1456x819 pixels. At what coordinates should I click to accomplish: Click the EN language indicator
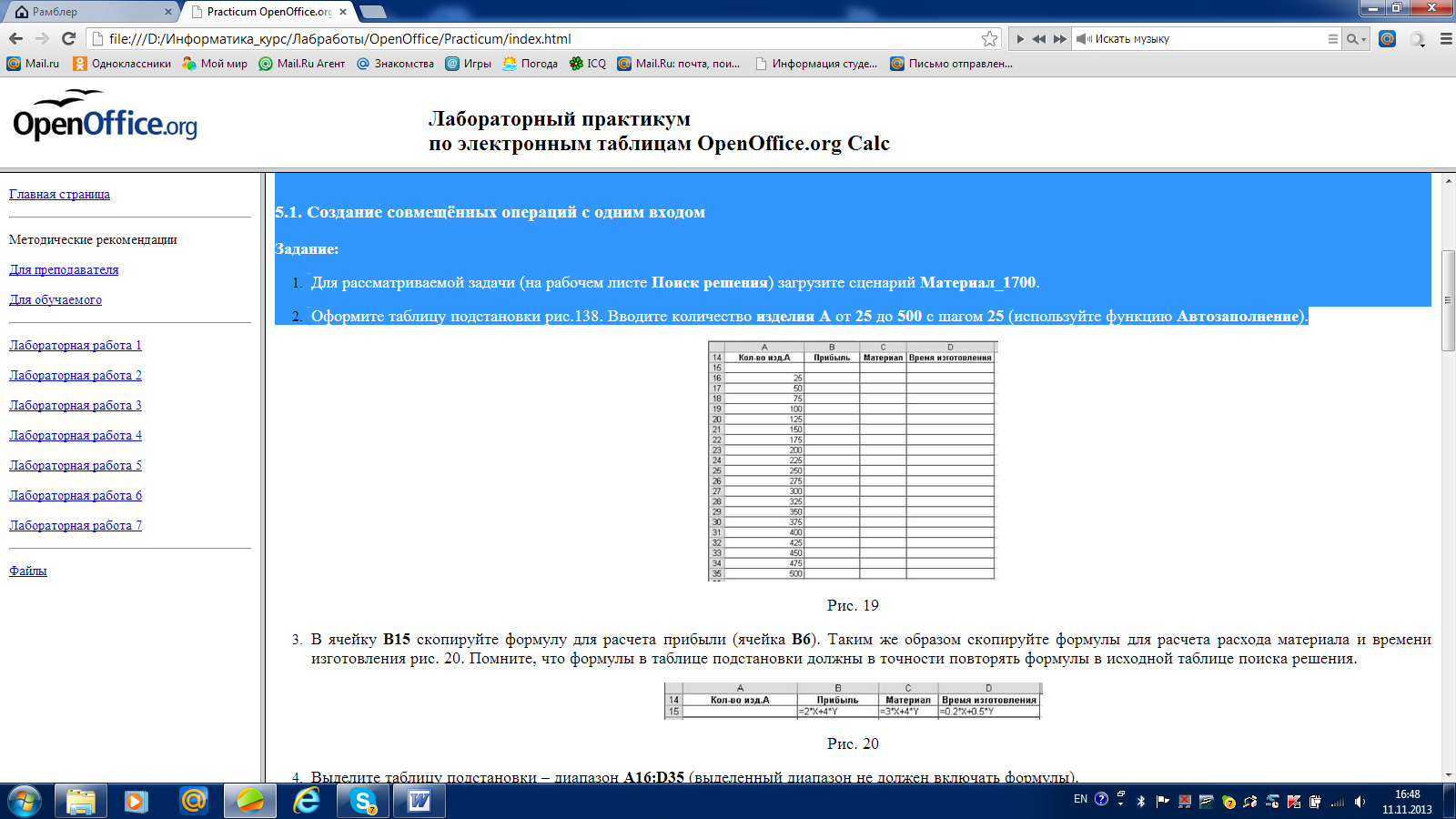1080,800
